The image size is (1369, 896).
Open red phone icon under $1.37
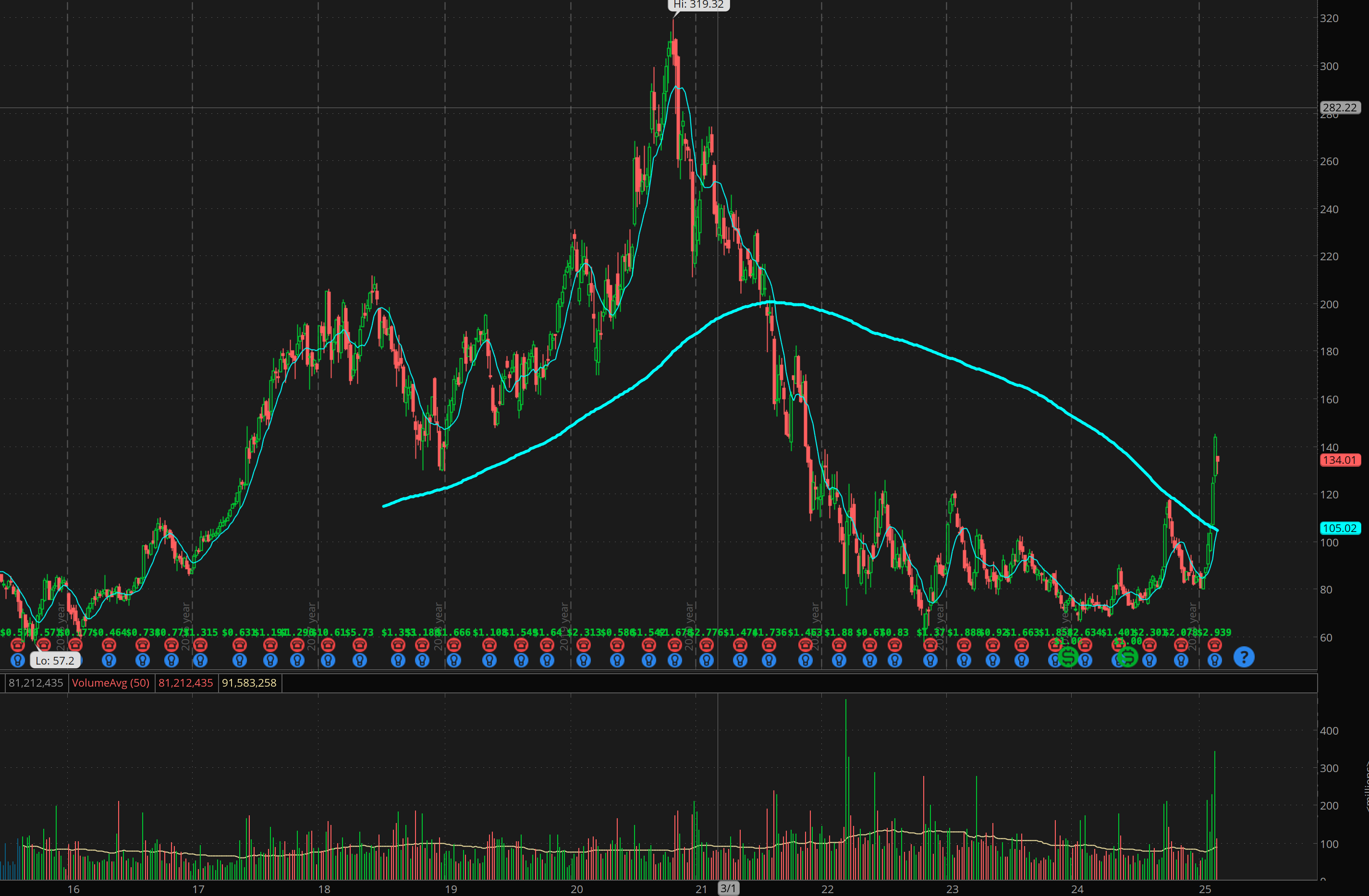pyautogui.click(x=930, y=645)
